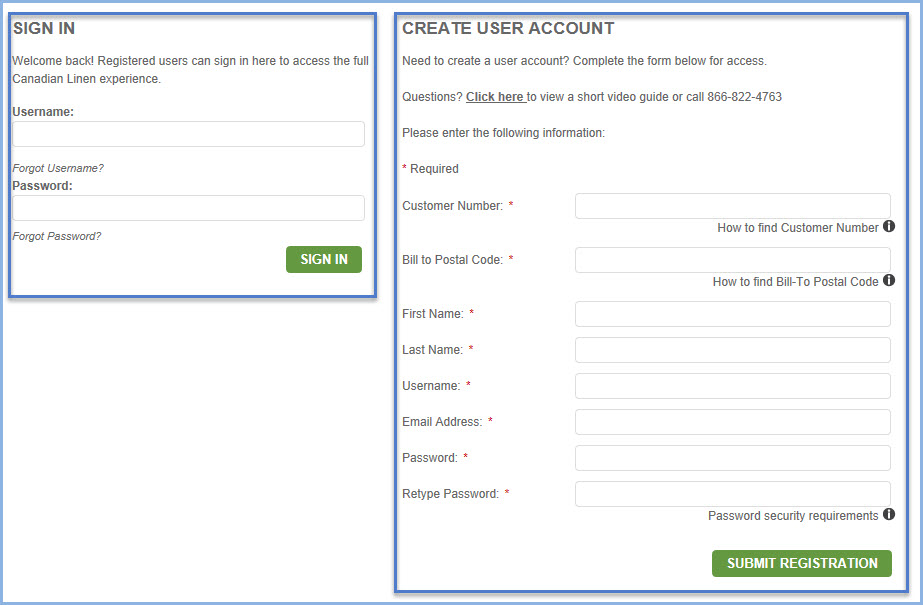The image size is (923, 605).
Task: Focus the sign-in Password field
Action: [x=188, y=208]
